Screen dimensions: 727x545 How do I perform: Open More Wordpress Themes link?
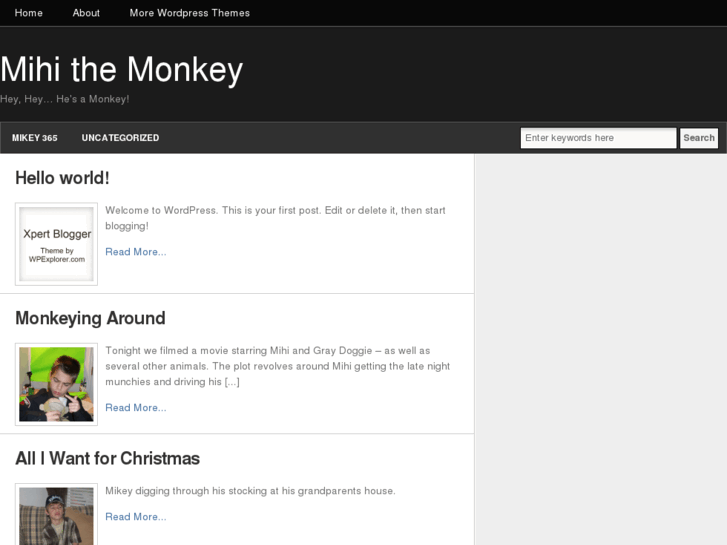pyautogui.click(x=190, y=13)
